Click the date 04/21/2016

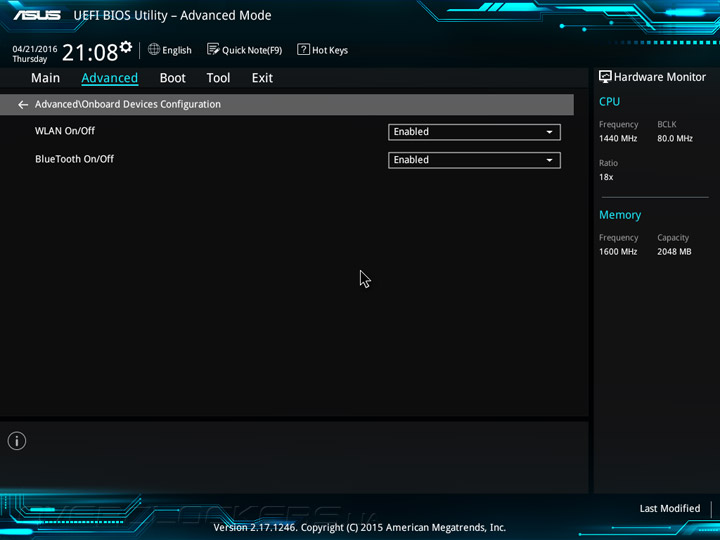[x=34, y=49]
